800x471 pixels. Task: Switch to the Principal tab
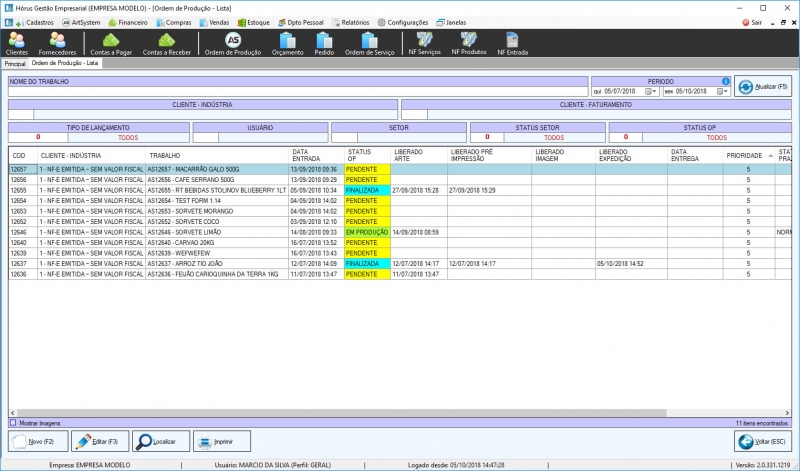[x=15, y=64]
